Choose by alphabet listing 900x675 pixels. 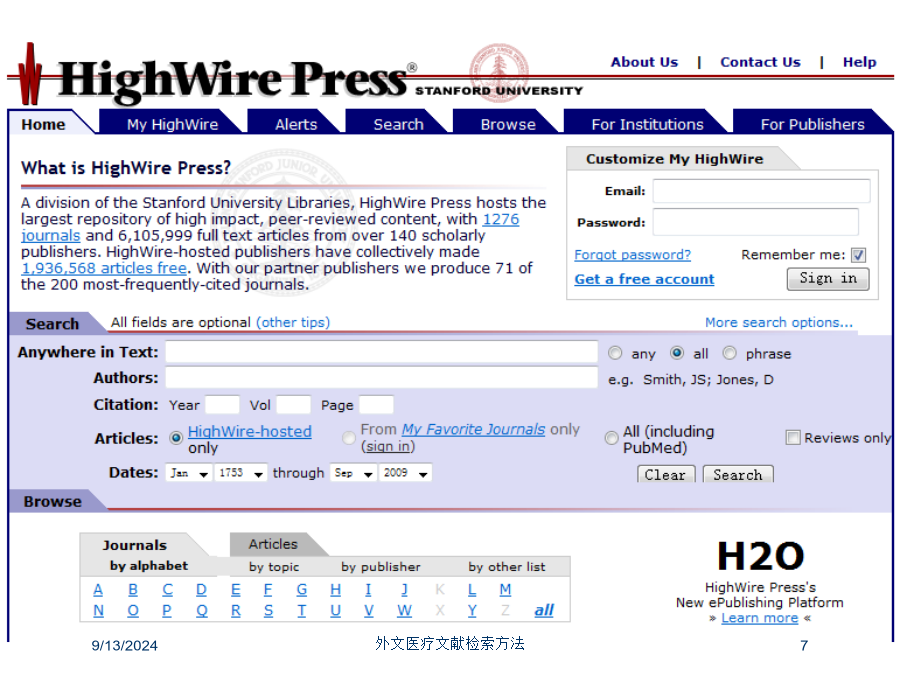(149, 566)
